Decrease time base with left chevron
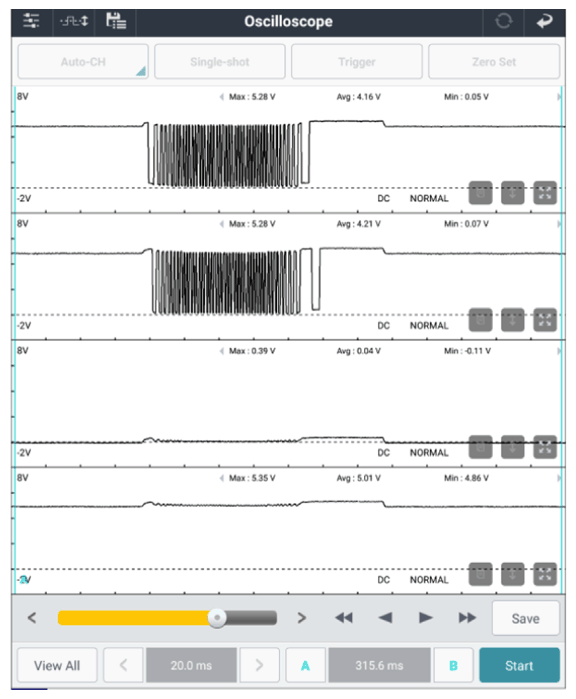576x699 pixels. coord(123,665)
